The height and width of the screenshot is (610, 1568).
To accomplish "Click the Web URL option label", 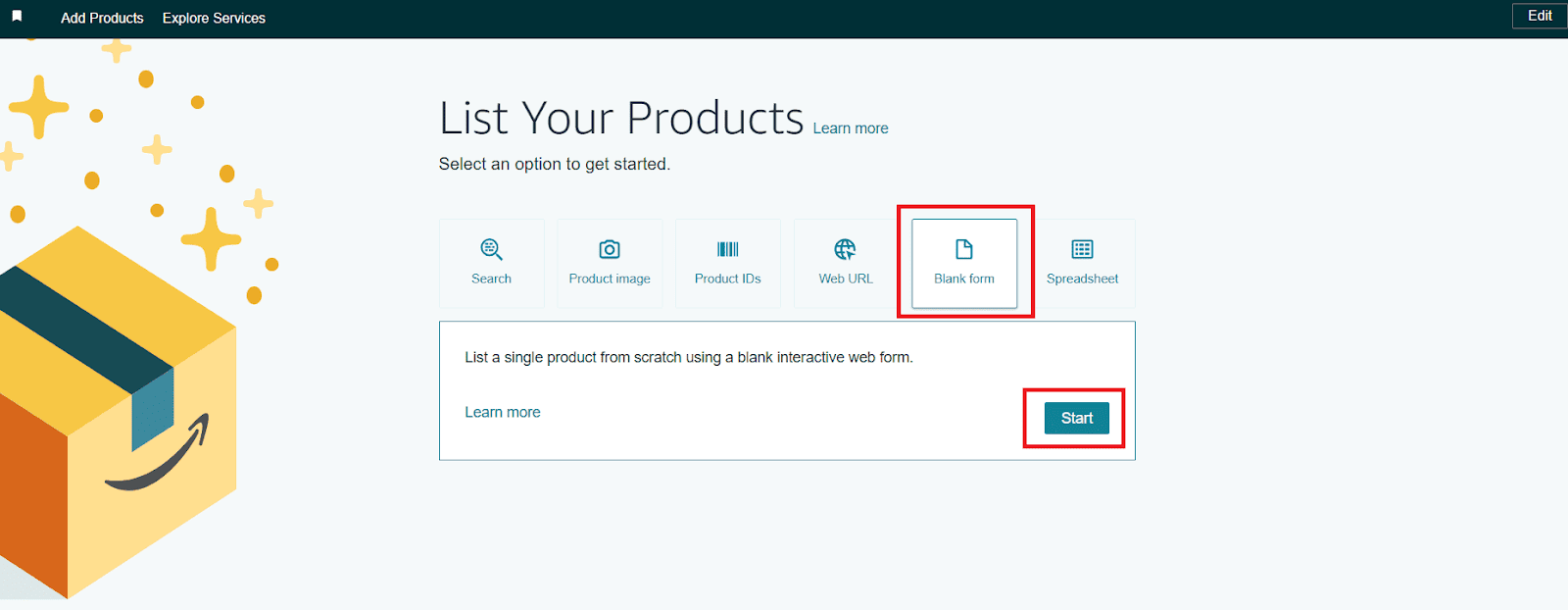I will [846, 279].
